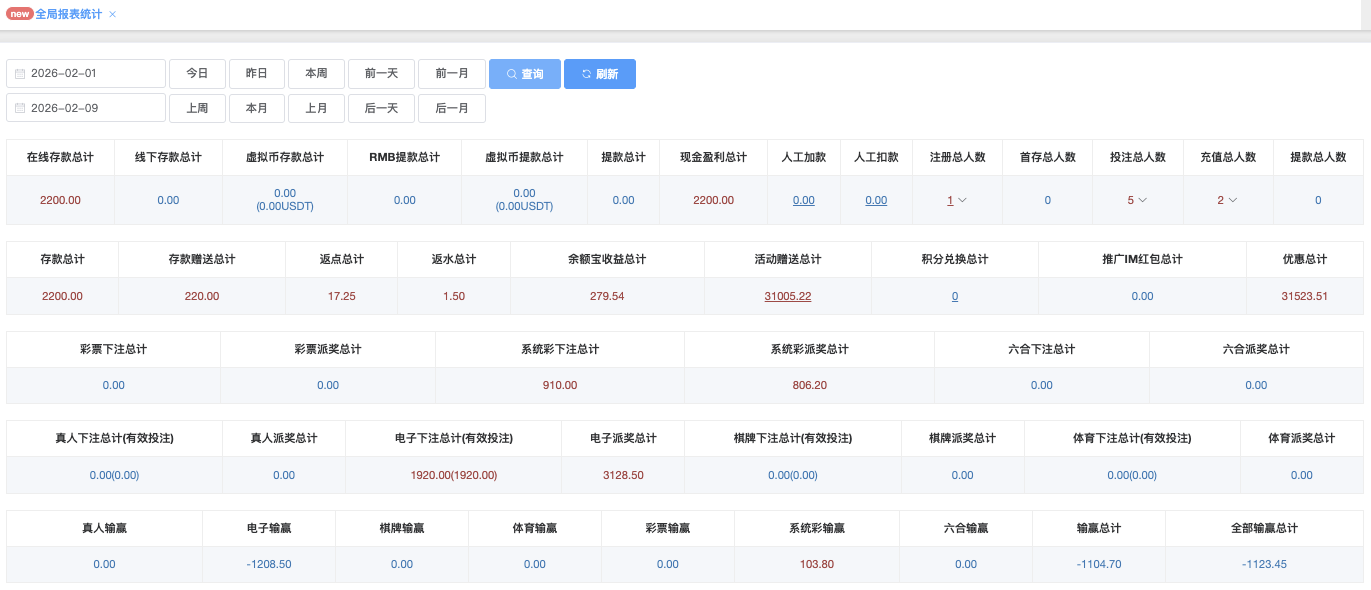
Task: Open the 活动赠送总计 value 31005.22 link
Action: (787, 296)
